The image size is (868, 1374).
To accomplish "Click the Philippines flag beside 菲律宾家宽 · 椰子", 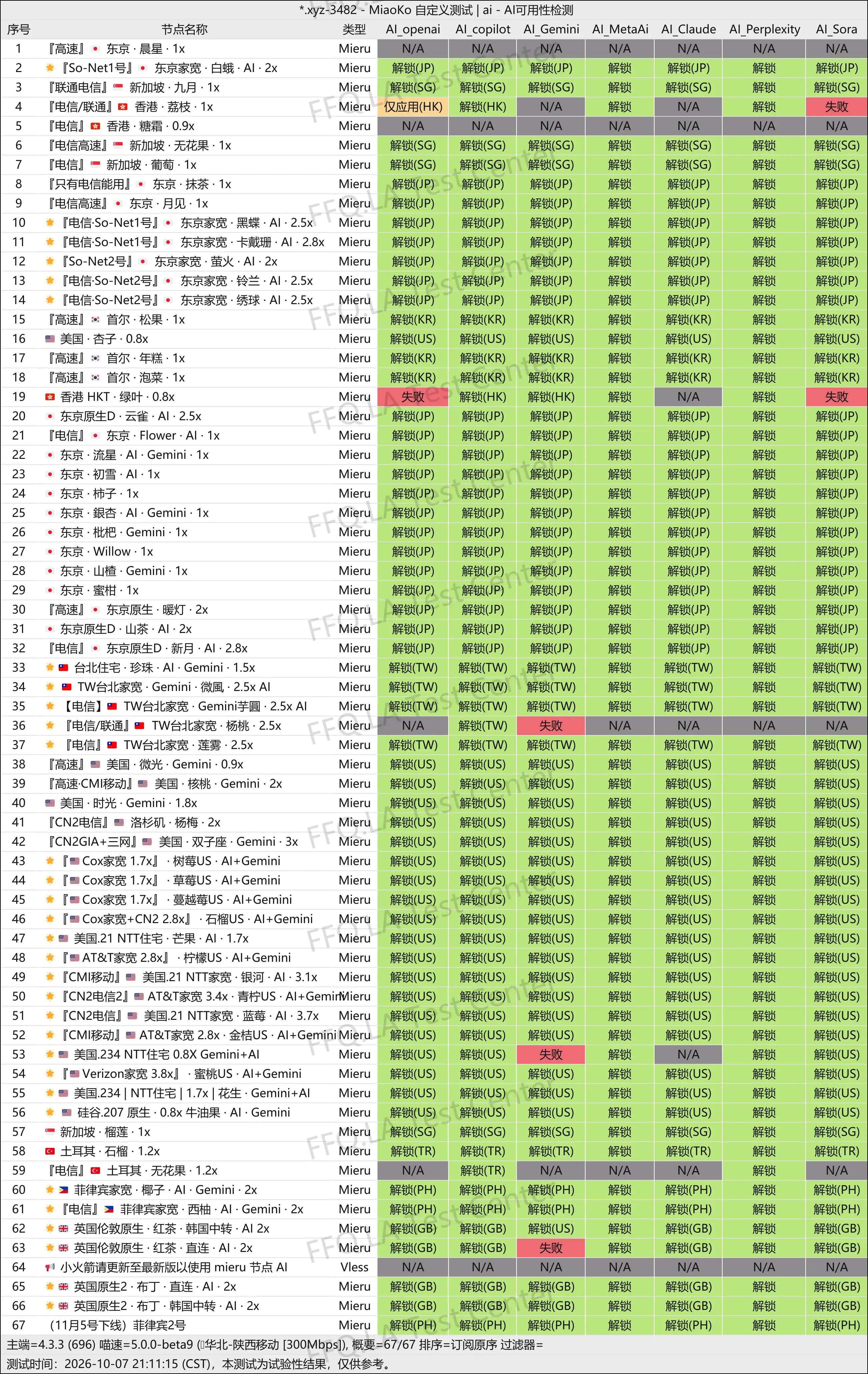I will coord(63,1190).
